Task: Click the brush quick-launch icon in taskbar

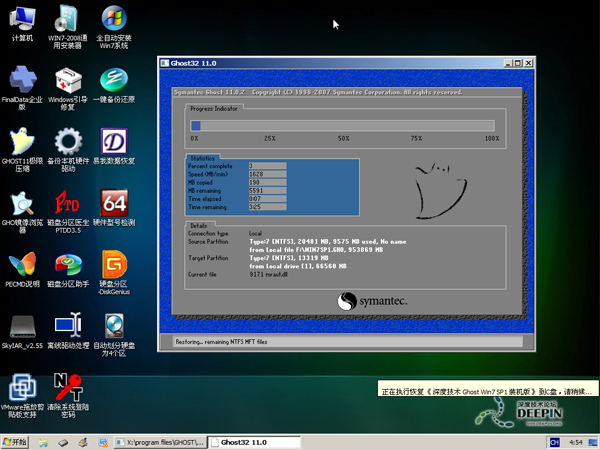Action: click(x=83, y=443)
